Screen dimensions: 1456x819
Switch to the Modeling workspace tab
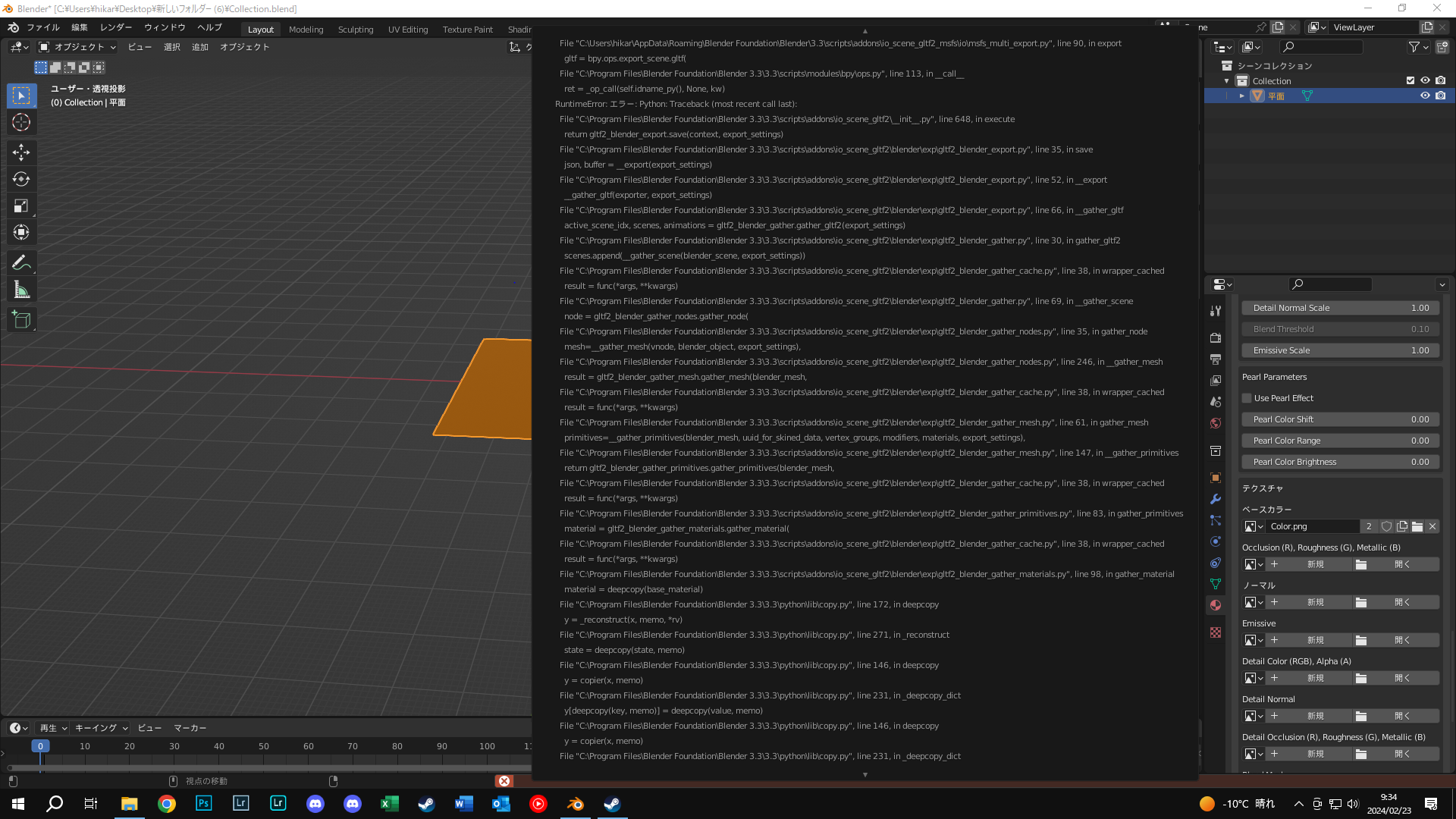tap(306, 30)
